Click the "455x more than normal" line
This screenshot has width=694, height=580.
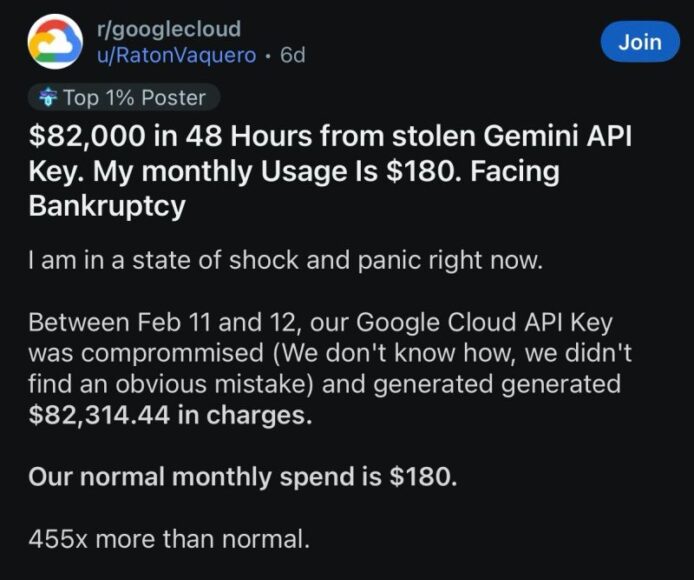pos(168,540)
